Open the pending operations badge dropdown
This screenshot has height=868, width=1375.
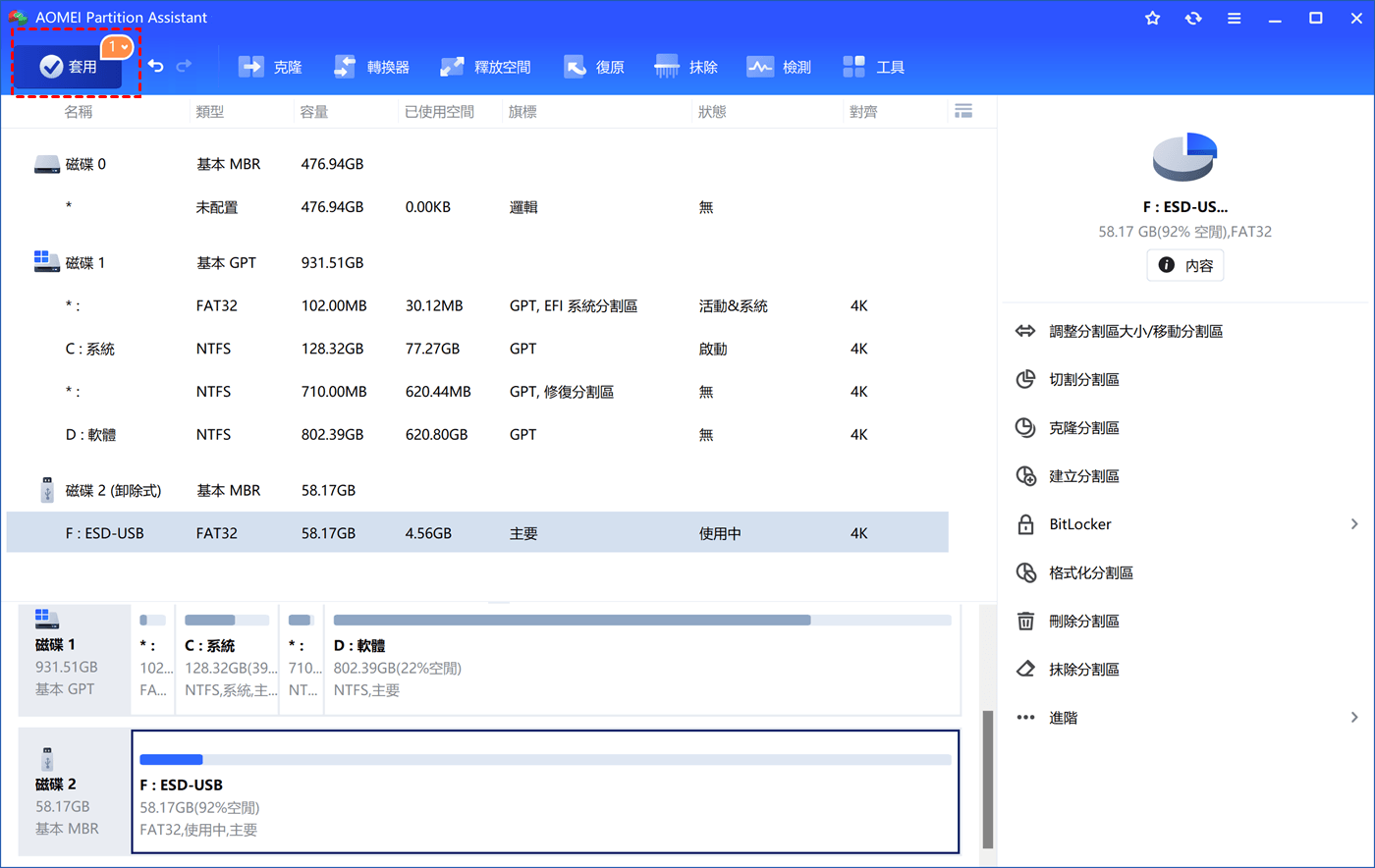(x=118, y=47)
